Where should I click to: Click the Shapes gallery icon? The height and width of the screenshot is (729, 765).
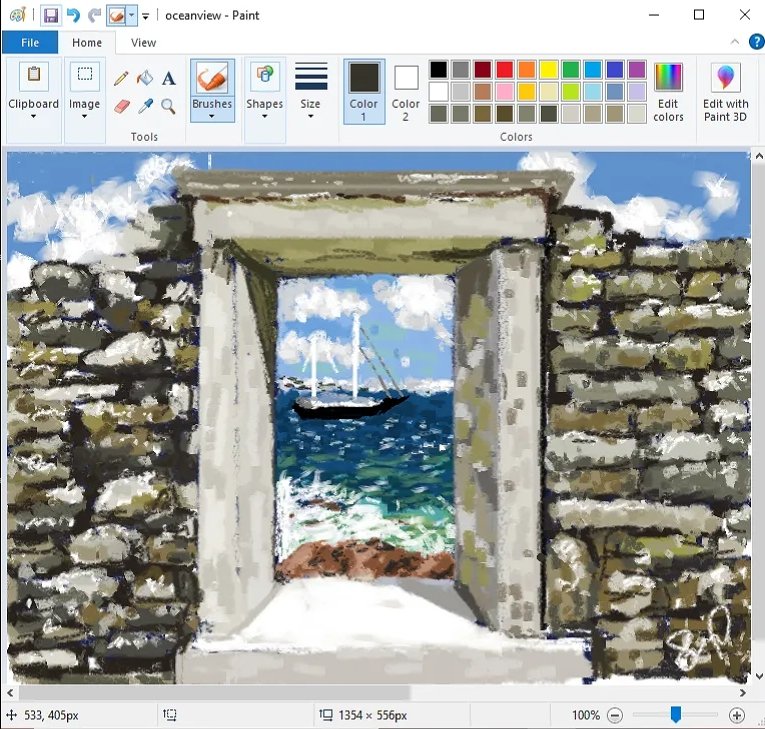pos(264,77)
